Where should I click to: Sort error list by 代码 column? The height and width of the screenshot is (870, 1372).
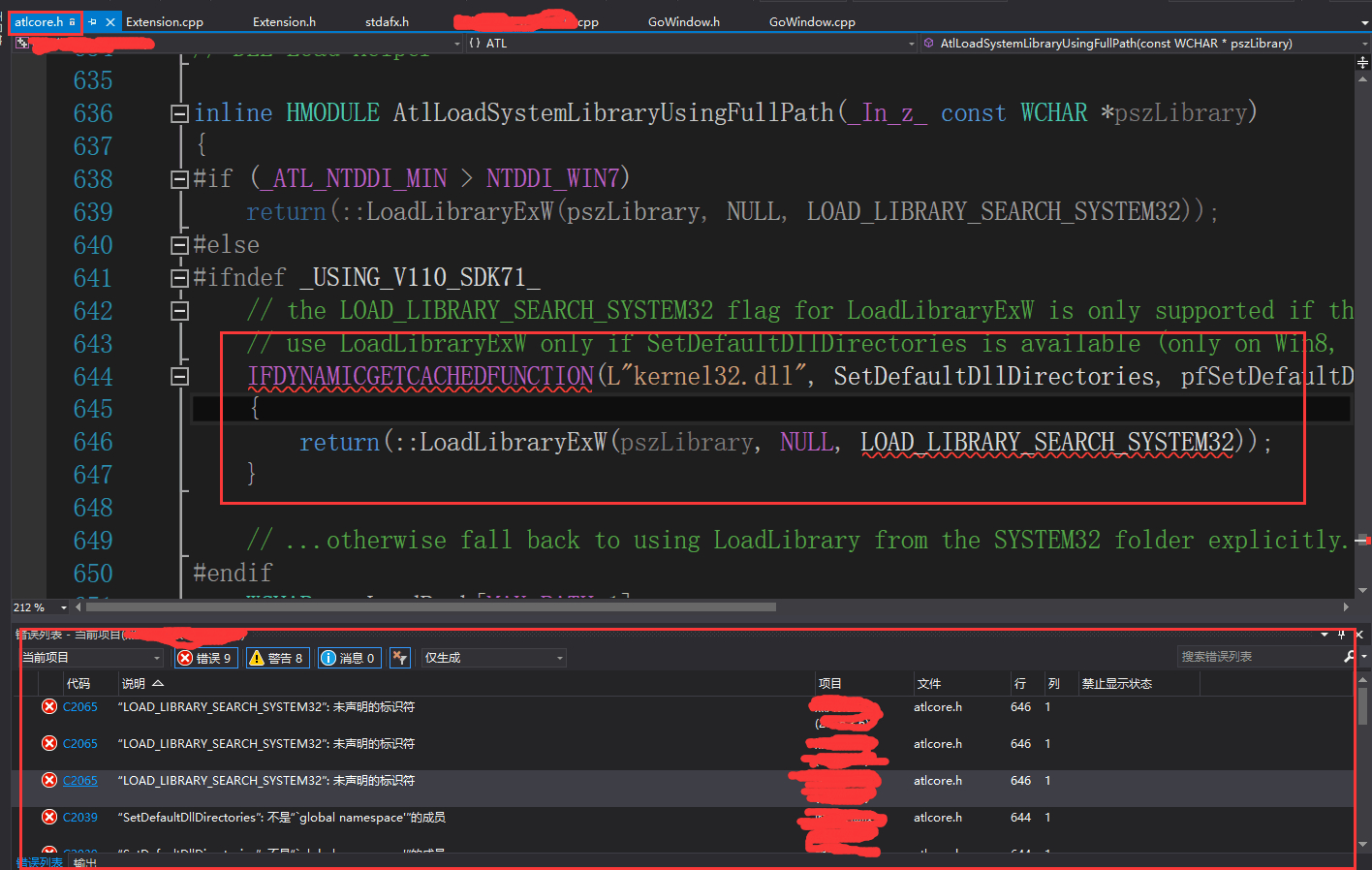(x=78, y=684)
